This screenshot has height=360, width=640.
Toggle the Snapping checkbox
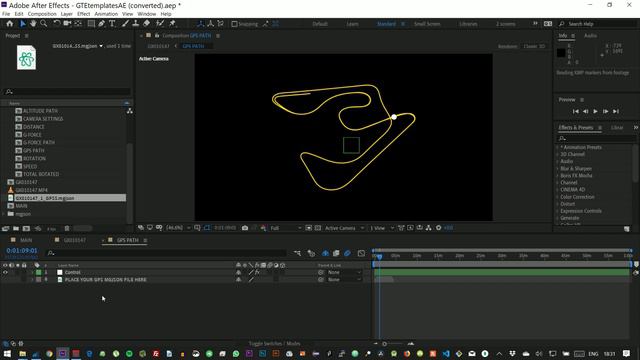pyautogui.click(x=234, y=24)
